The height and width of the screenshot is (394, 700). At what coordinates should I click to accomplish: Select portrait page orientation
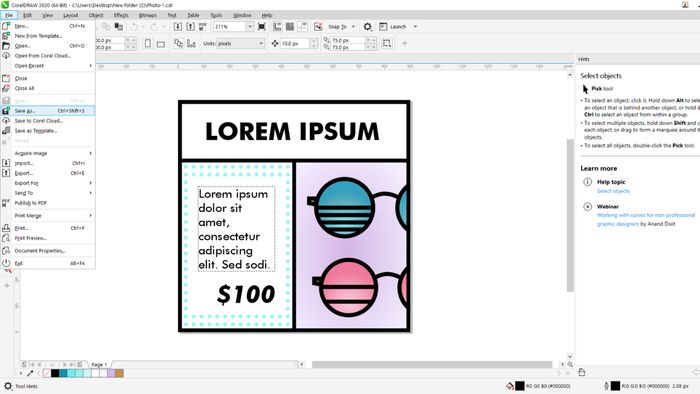[148, 43]
